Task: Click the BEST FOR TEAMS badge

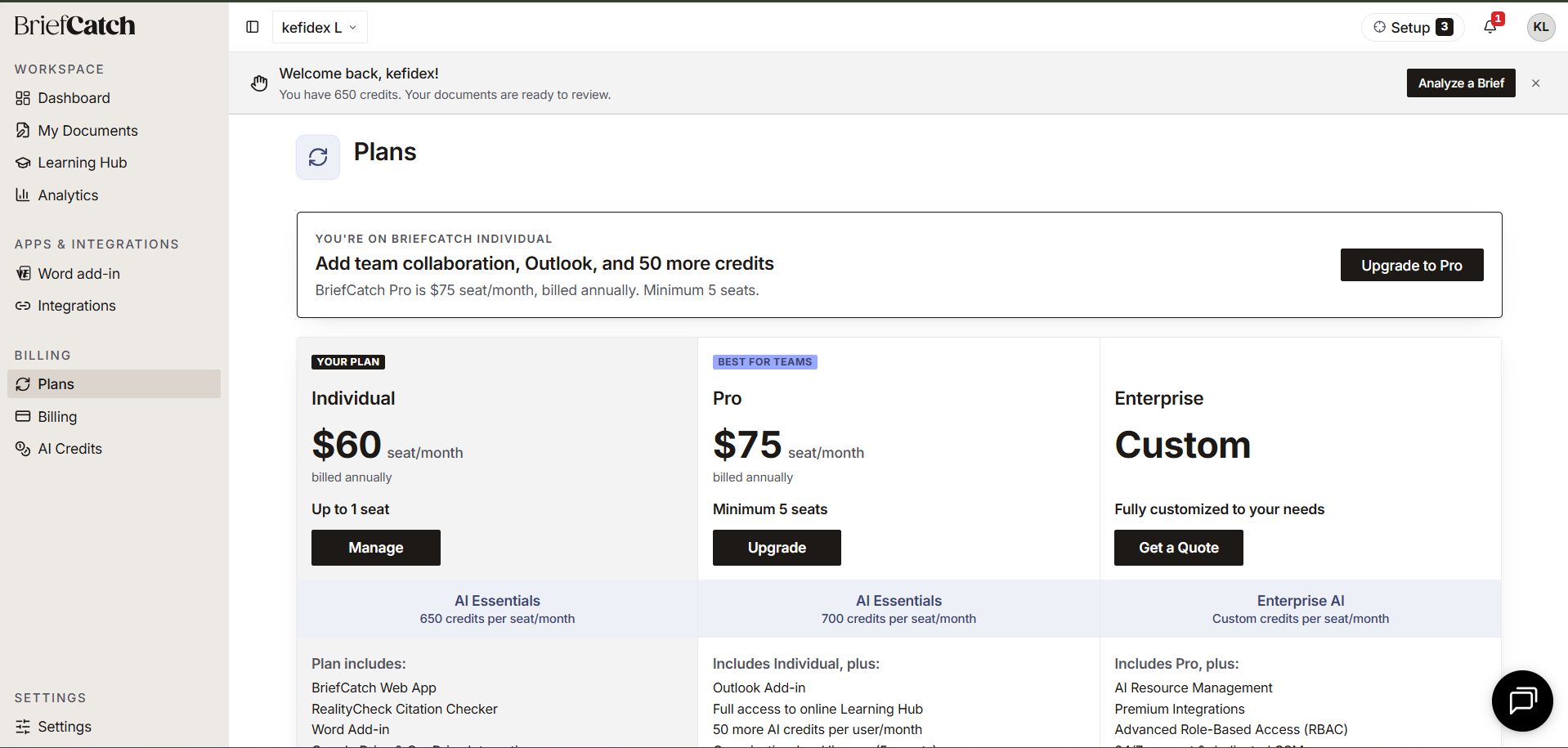Action: [x=765, y=362]
